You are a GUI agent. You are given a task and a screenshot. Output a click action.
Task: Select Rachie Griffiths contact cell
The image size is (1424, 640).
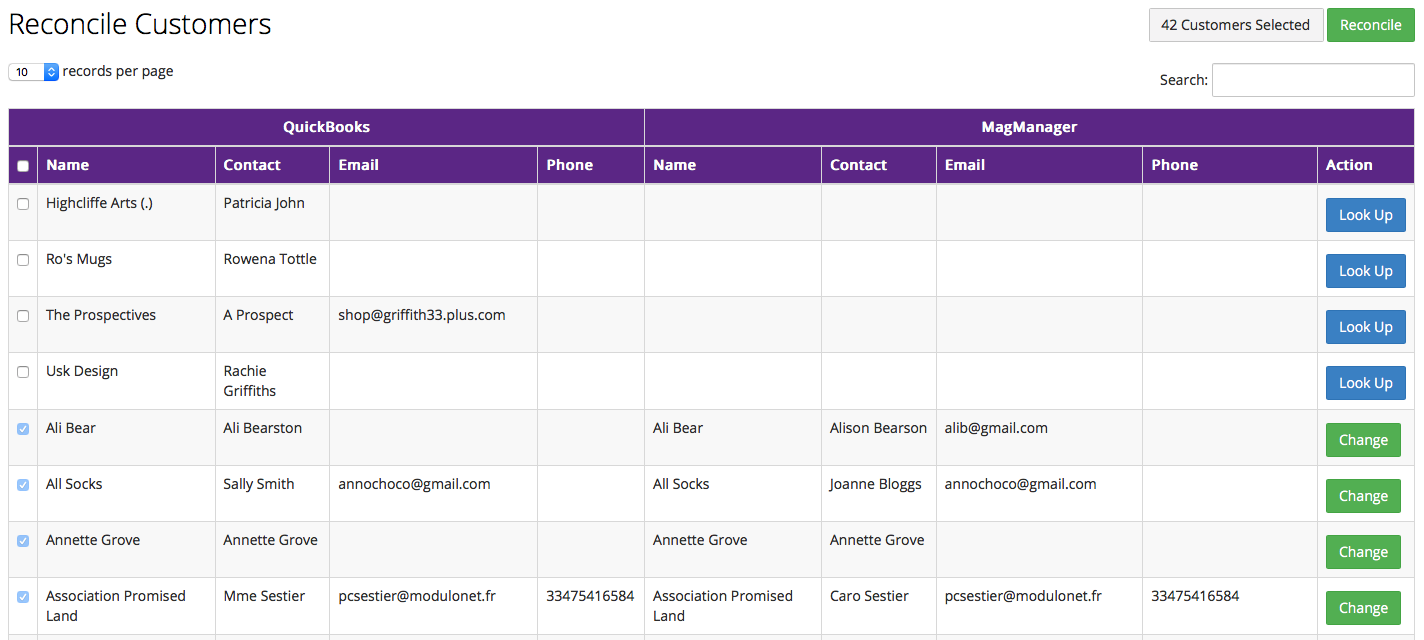pyautogui.click(x=272, y=381)
